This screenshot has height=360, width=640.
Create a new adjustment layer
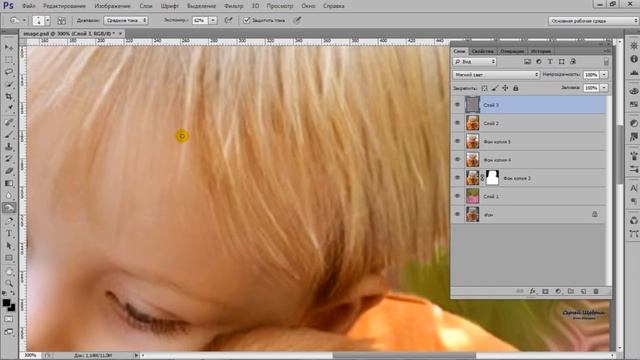pos(558,291)
